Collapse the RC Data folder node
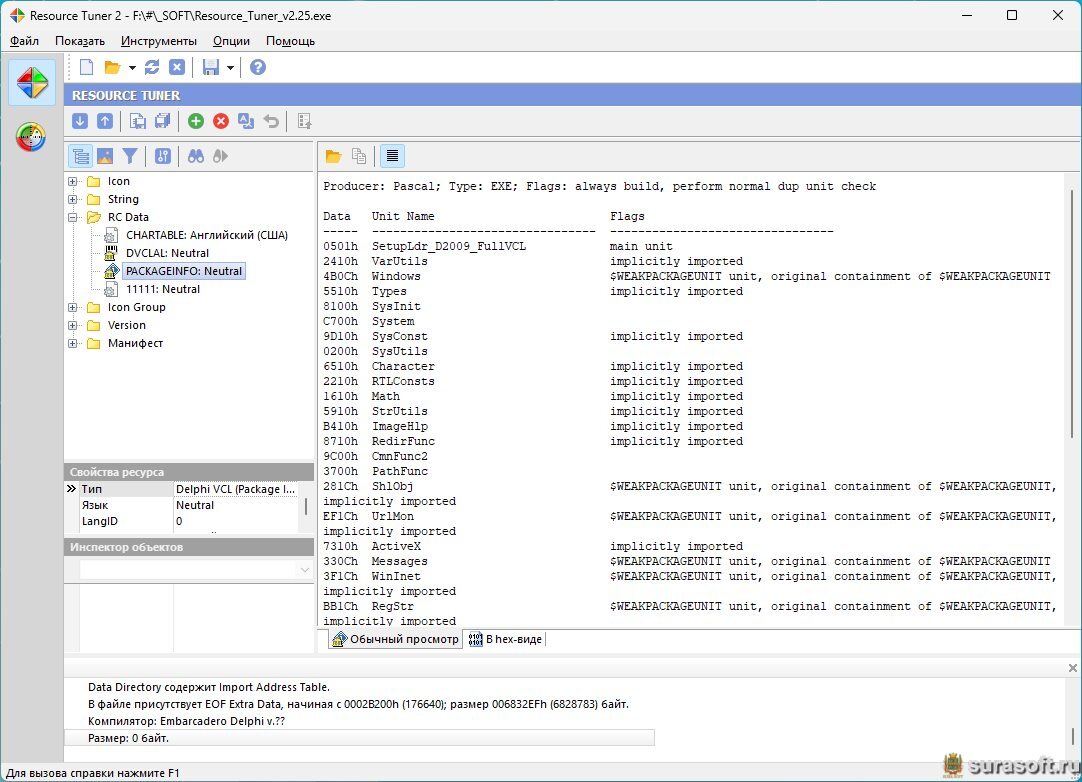The image size is (1082, 782). (x=72, y=217)
